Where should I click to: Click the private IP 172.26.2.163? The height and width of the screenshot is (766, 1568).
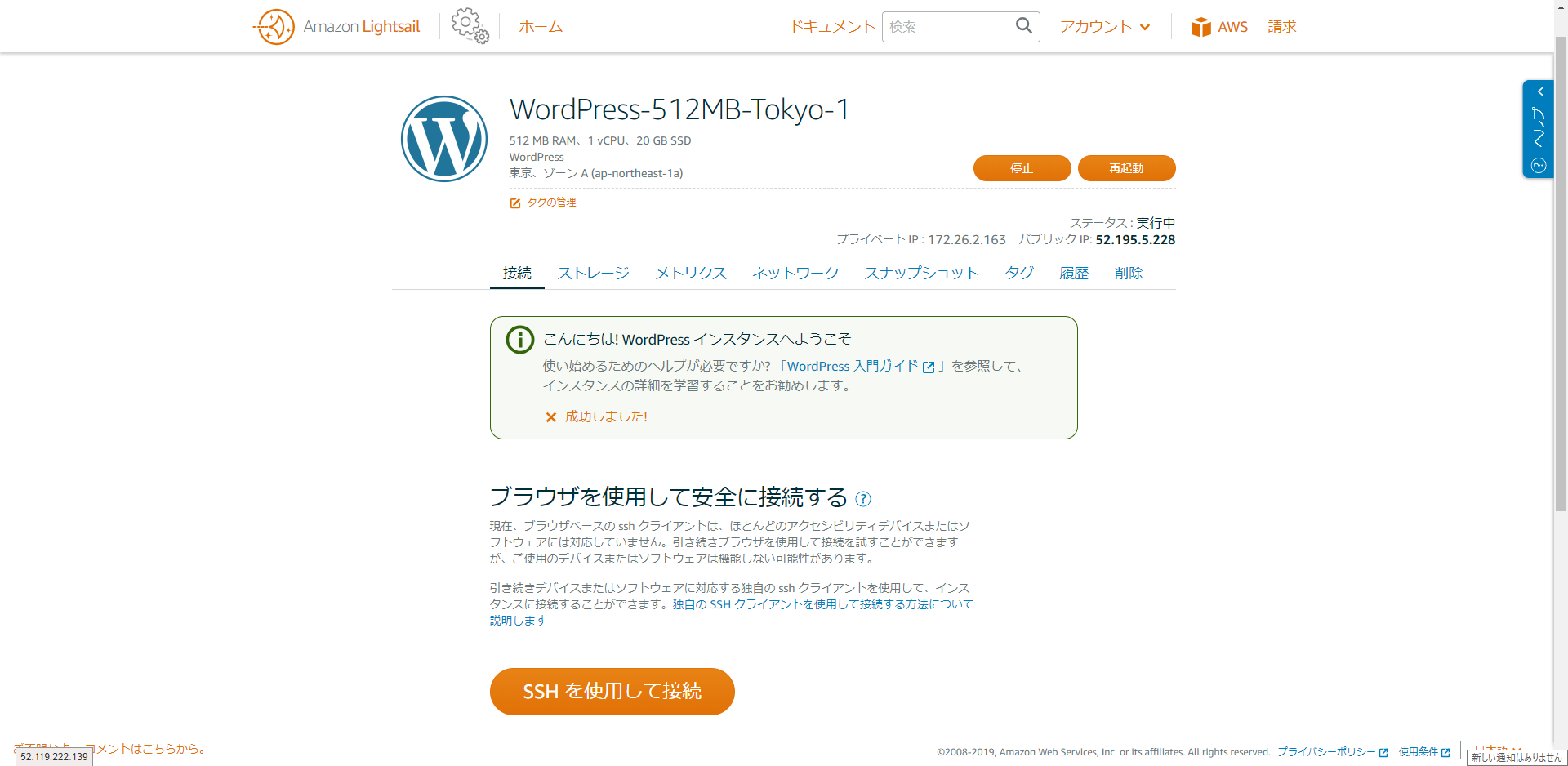(967, 239)
